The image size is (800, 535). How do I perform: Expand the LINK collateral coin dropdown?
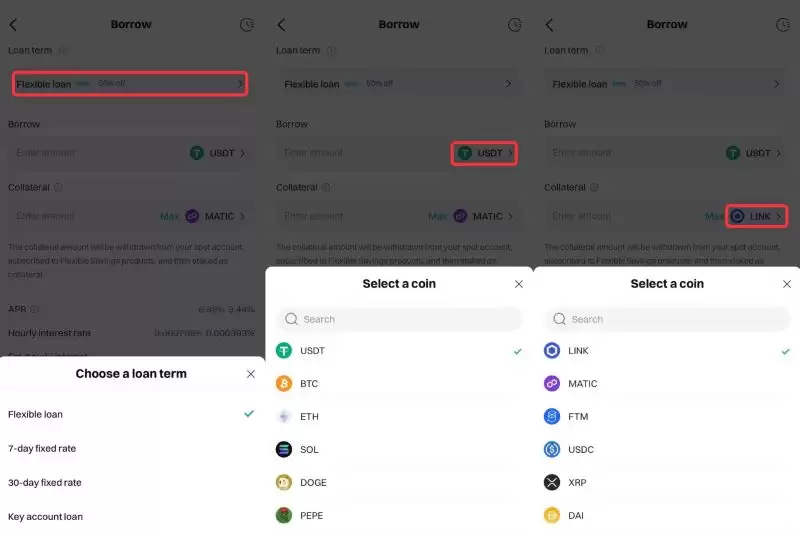click(x=757, y=216)
